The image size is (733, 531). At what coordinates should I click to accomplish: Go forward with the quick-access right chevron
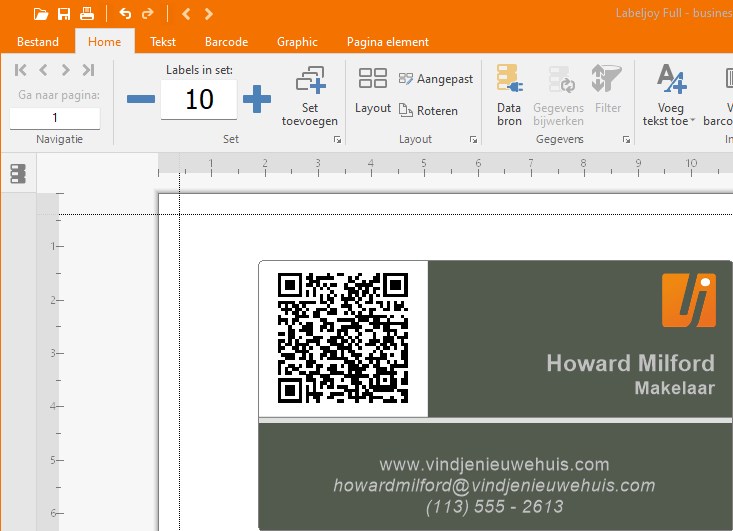pyautogui.click(x=208, y=14)
